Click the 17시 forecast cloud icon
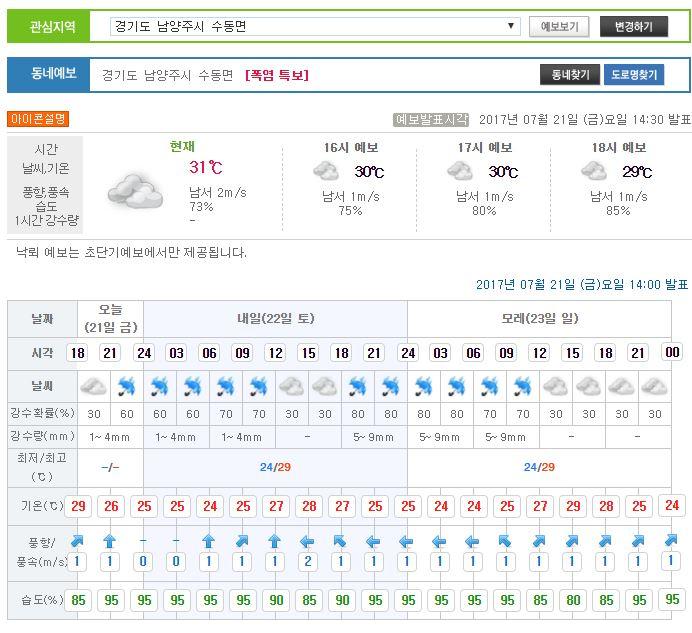The width and height of the screenshot is (692, 633). 460,171
